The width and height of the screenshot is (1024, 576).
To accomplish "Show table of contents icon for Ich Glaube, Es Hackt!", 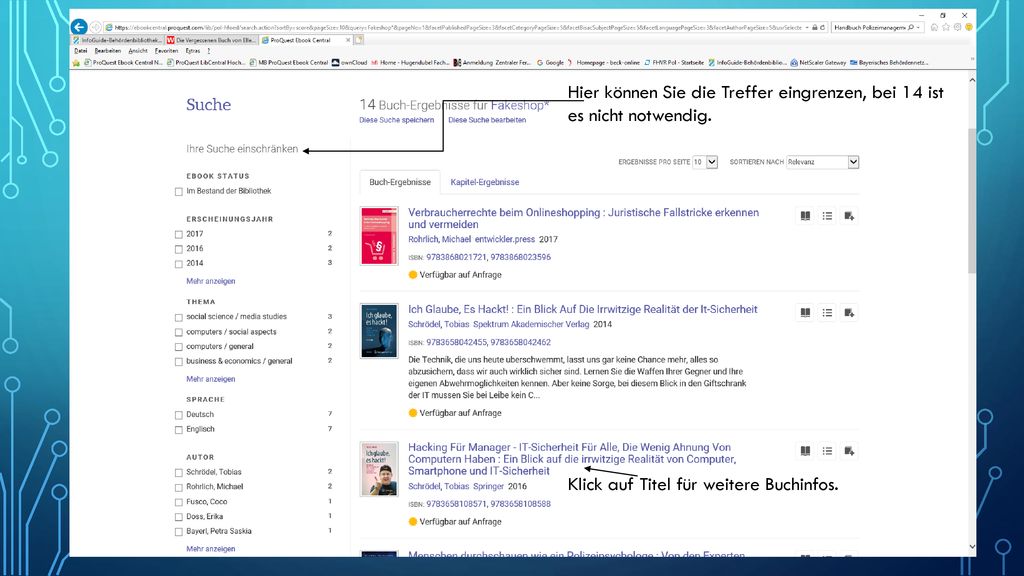I will click(x=827, y=313).
